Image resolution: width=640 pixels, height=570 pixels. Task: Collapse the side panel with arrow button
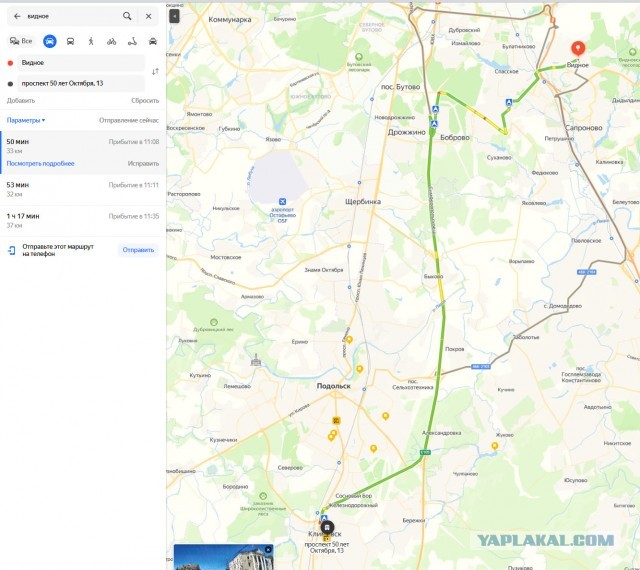click(x=174, y=16)
